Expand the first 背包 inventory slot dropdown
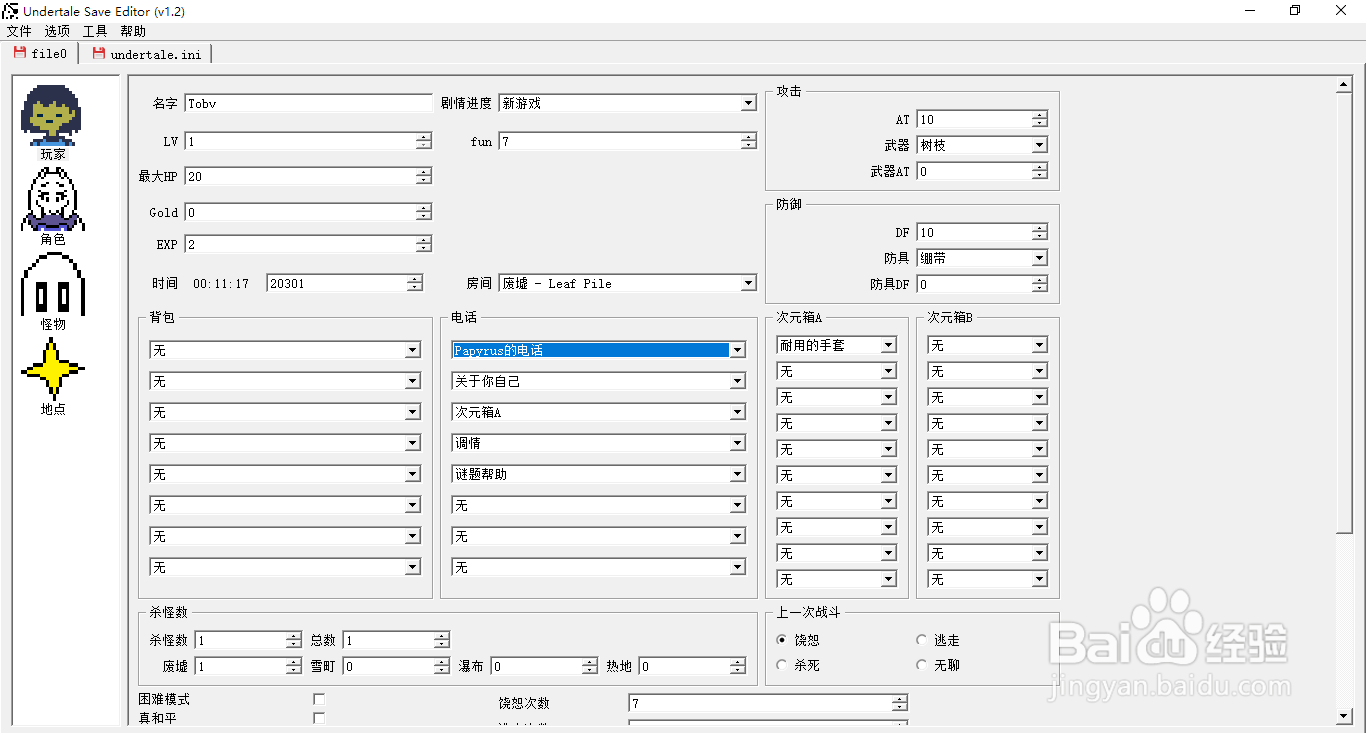 click(412, 350)
